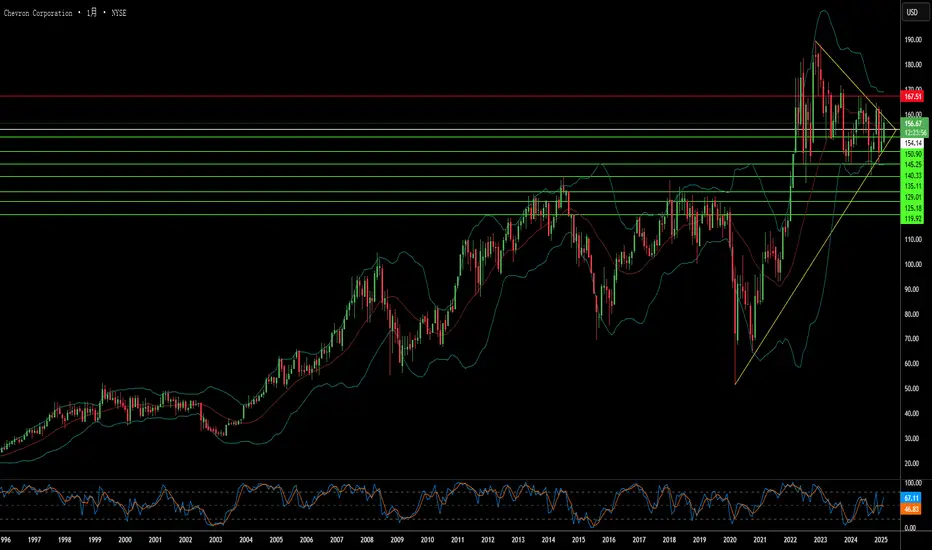Select the 140.33 price level label
Image resolution: width=932 pixels, height=550 pixels.
[x=912, y=175]
